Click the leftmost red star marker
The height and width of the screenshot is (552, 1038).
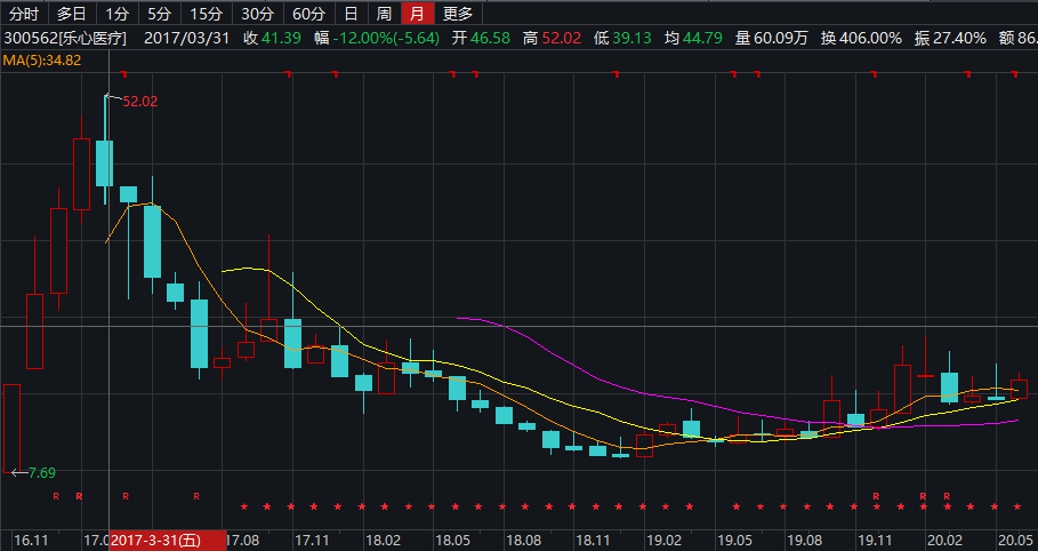[243, 507]
